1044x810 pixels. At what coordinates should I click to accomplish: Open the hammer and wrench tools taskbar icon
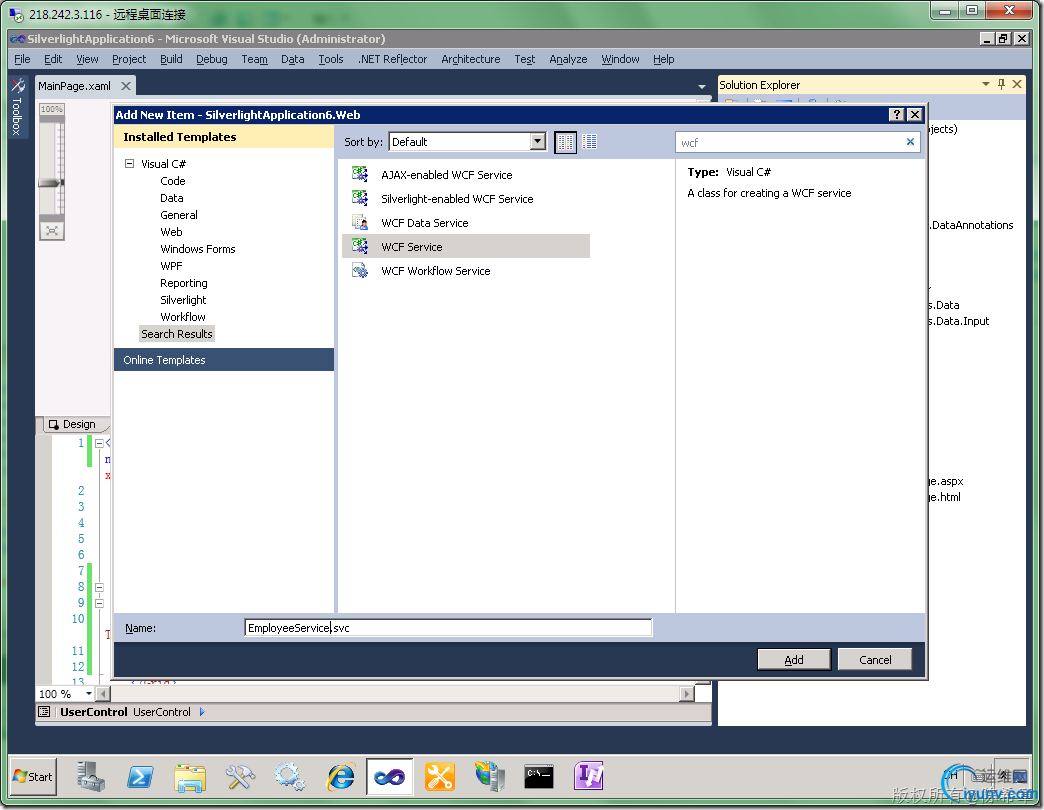point(240,776)
